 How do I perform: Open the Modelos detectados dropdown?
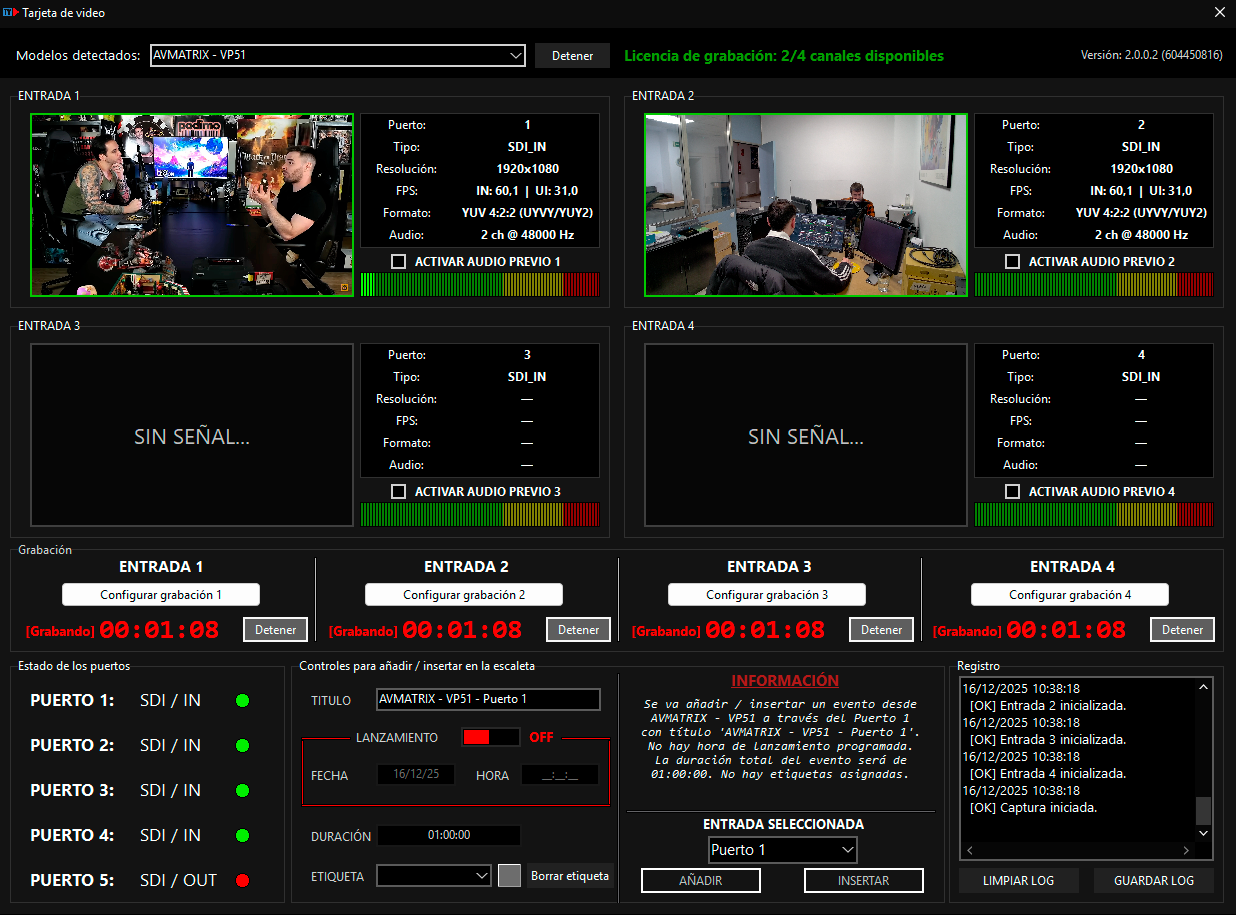tap(338, 56)
